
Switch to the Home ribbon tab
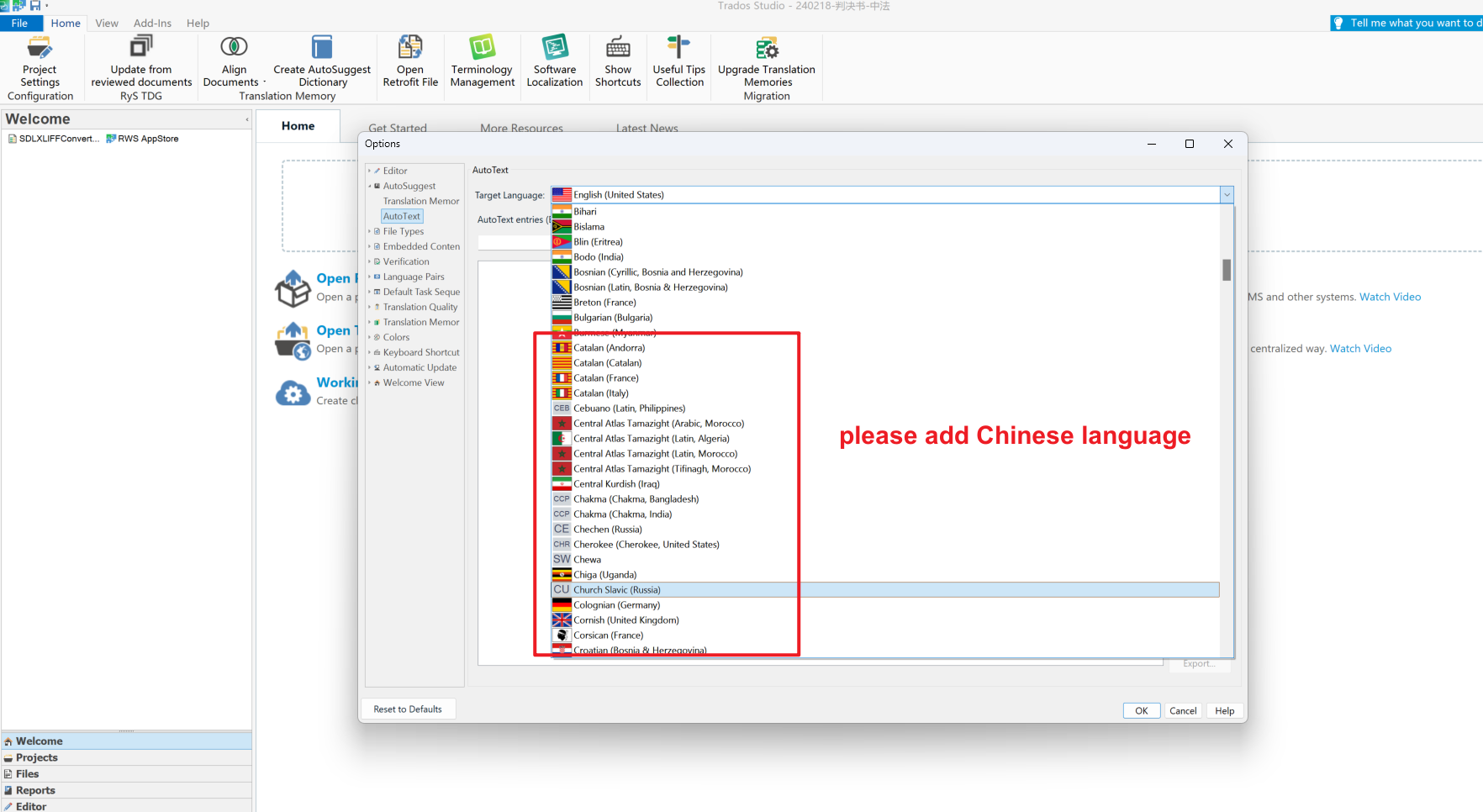(x=66, y=24)
